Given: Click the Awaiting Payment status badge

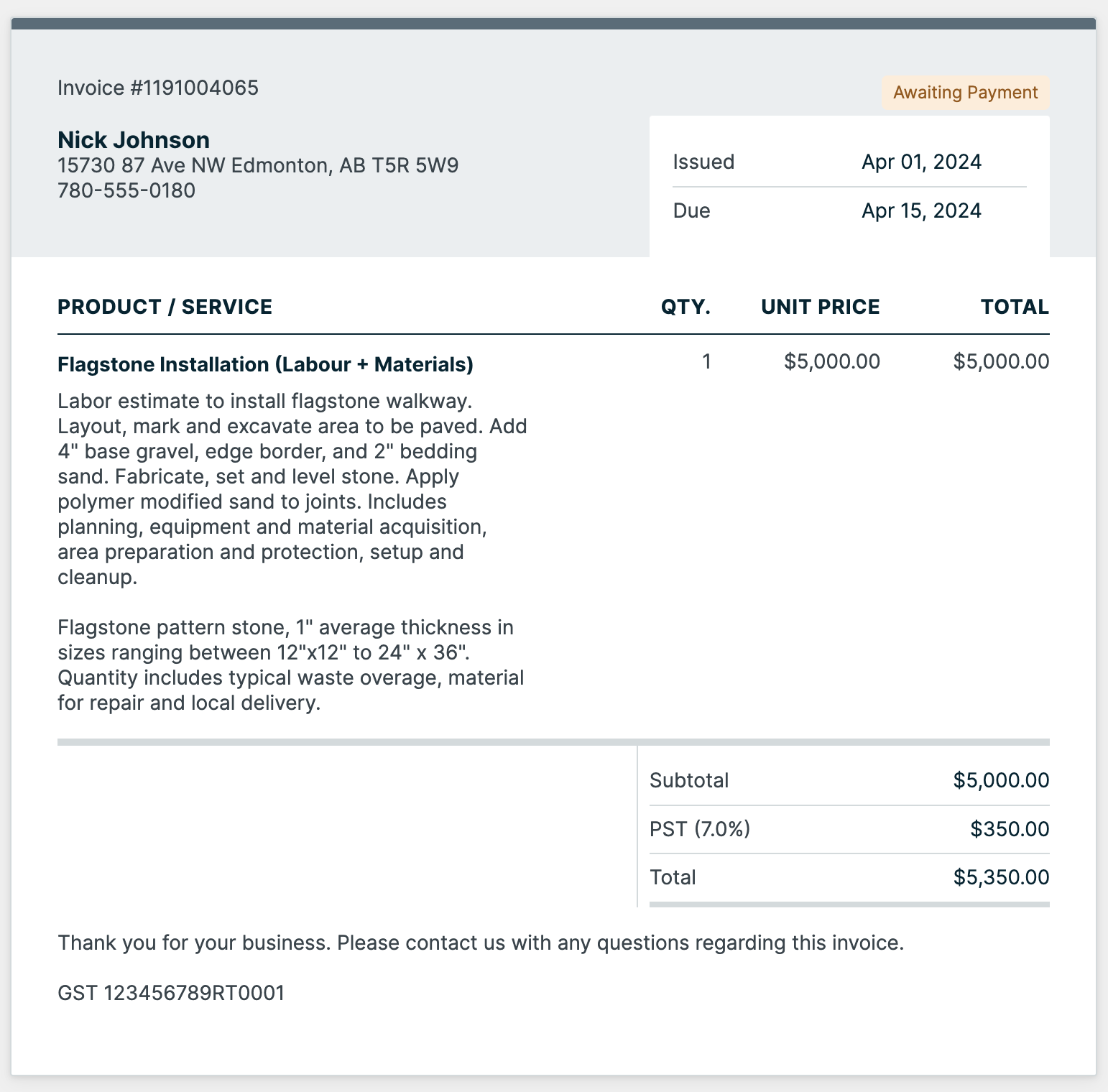Looking at the screenshot, I should pyautogui.click(x=965, y=93).
